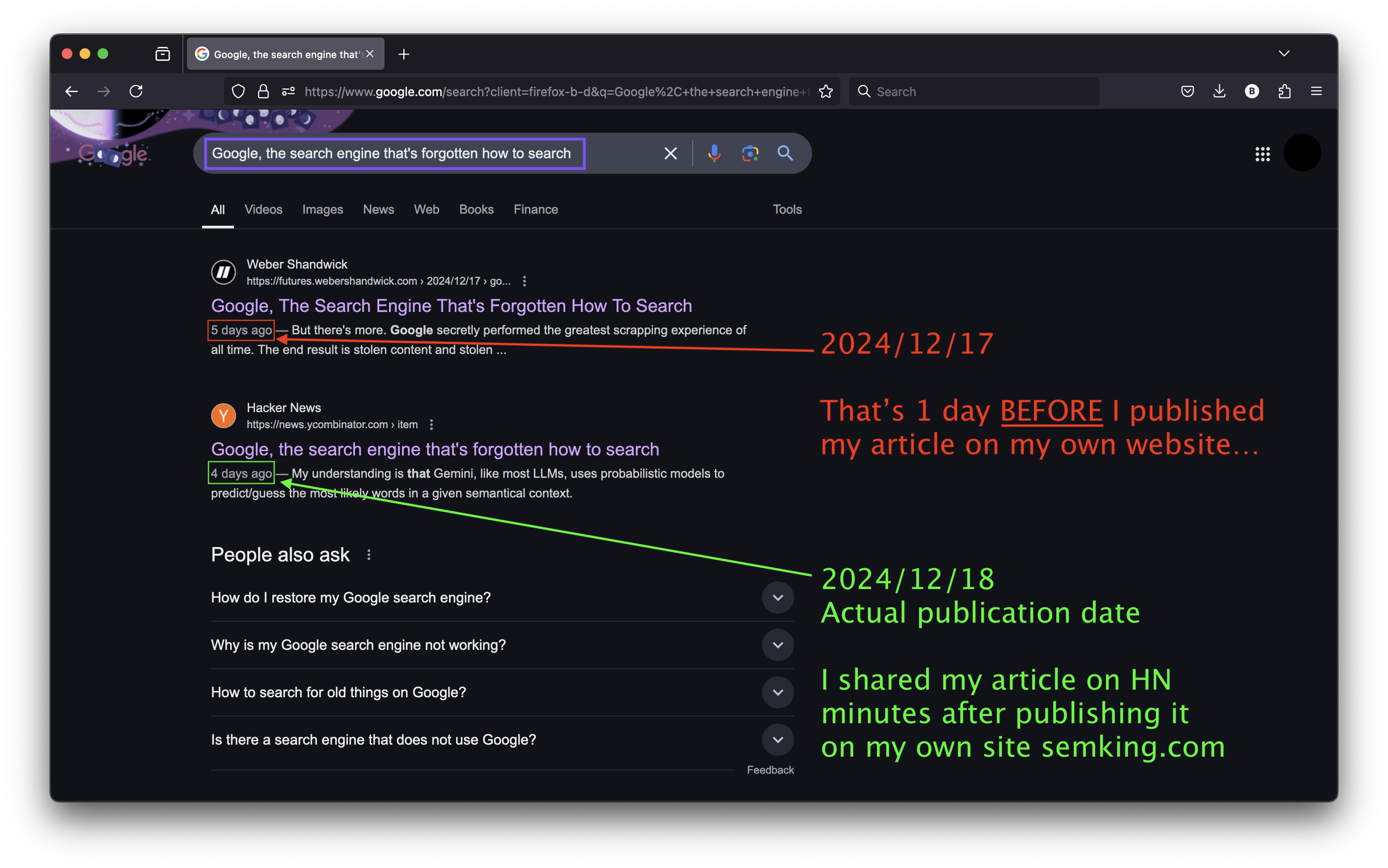Screen dimensions: 1388x868
Task: Search by image with Lens icon
Action: point(750,153)
